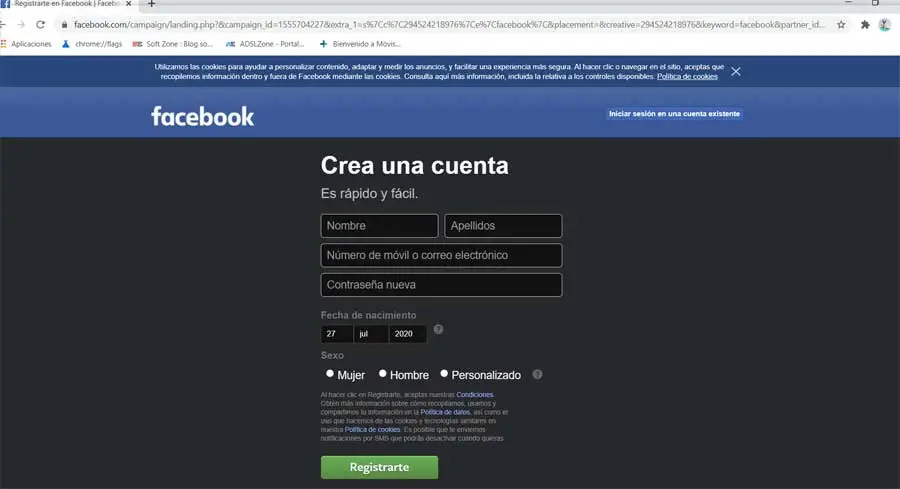900x489 pixels.
Task: Open the birth year dropdown showing 2020
Action: (x=408, y=333)
